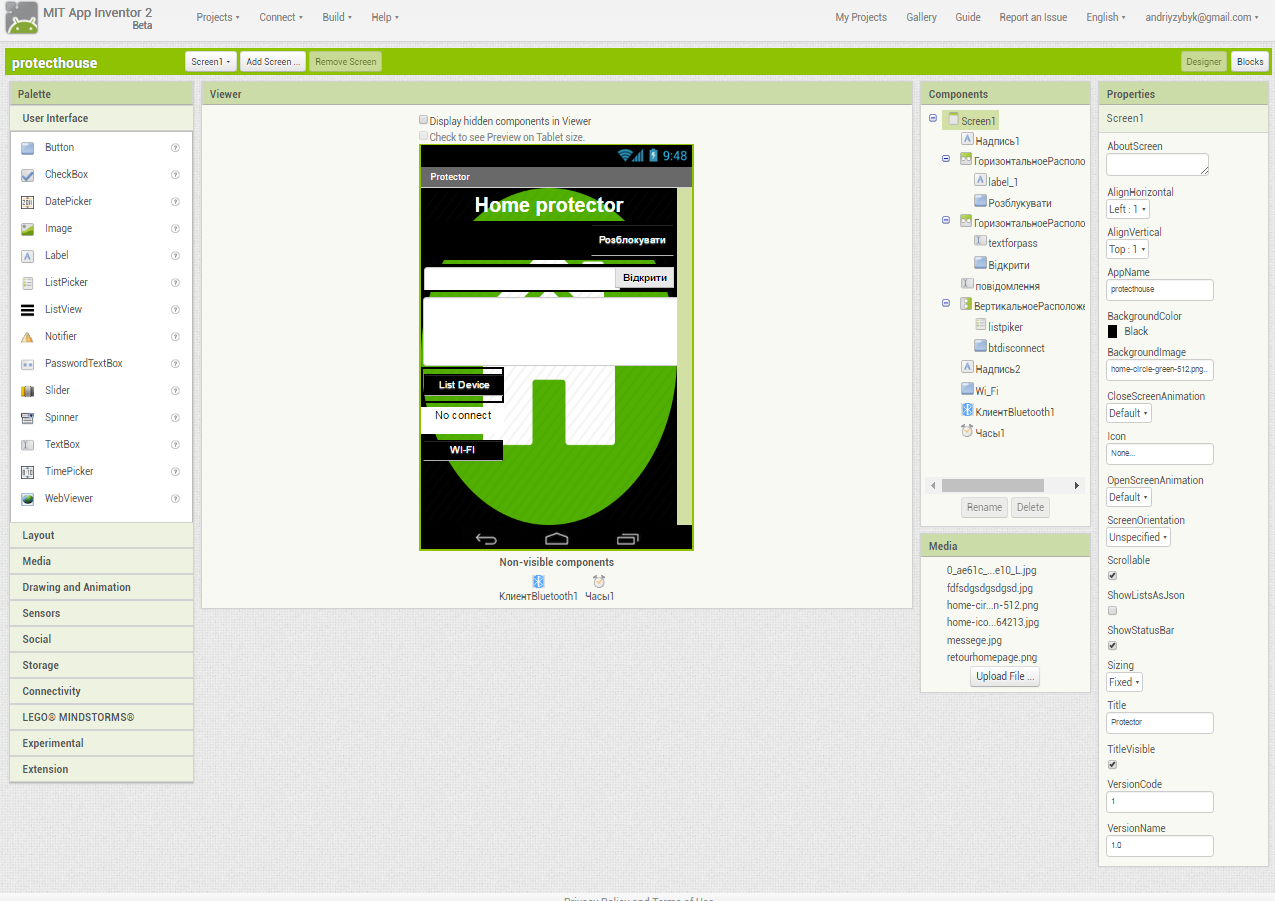Click the TimePicker palette icon
Screen dimensions: 1275x901
point(27,472)
